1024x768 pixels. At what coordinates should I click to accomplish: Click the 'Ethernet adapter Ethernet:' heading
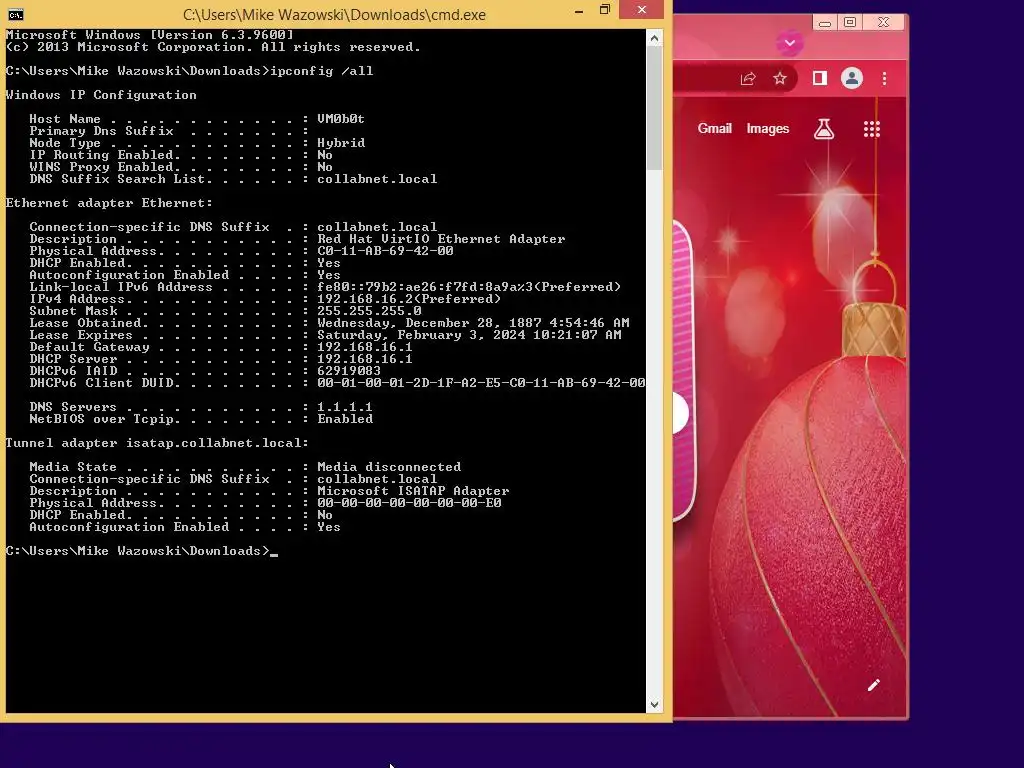pyautogui.click(x=109, y=203)
